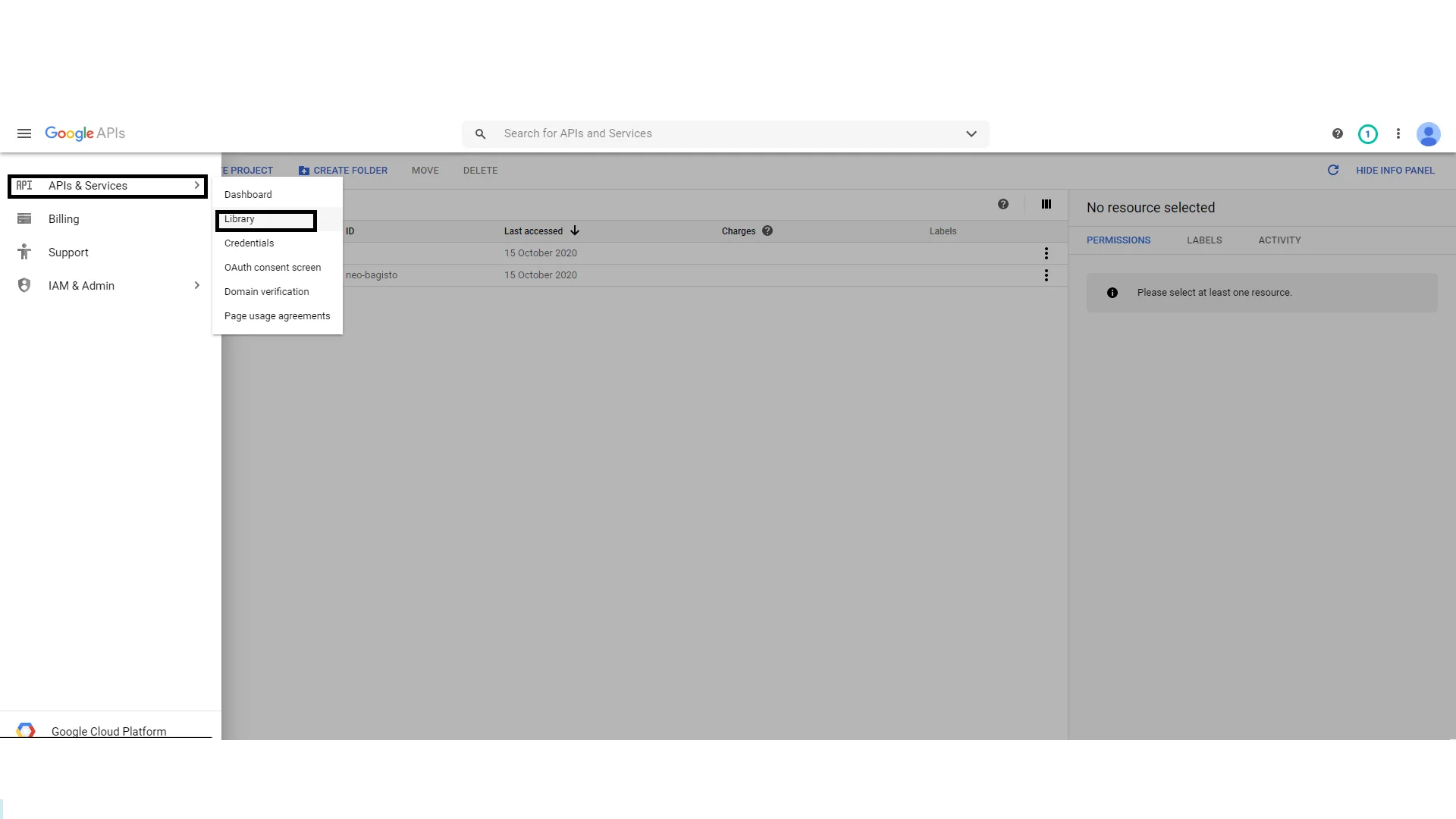The image size is (1456, 819).
Task: Select Library from the APIs submenu
Action: pos(240,219)
